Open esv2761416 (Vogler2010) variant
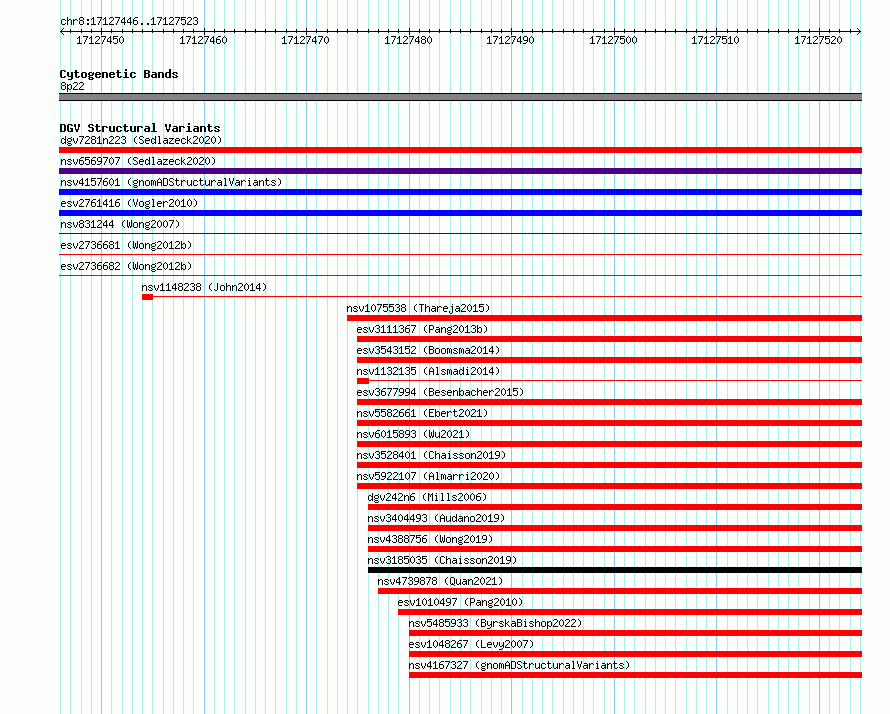Viewport: 890px width, 714px height. (129, 203)
